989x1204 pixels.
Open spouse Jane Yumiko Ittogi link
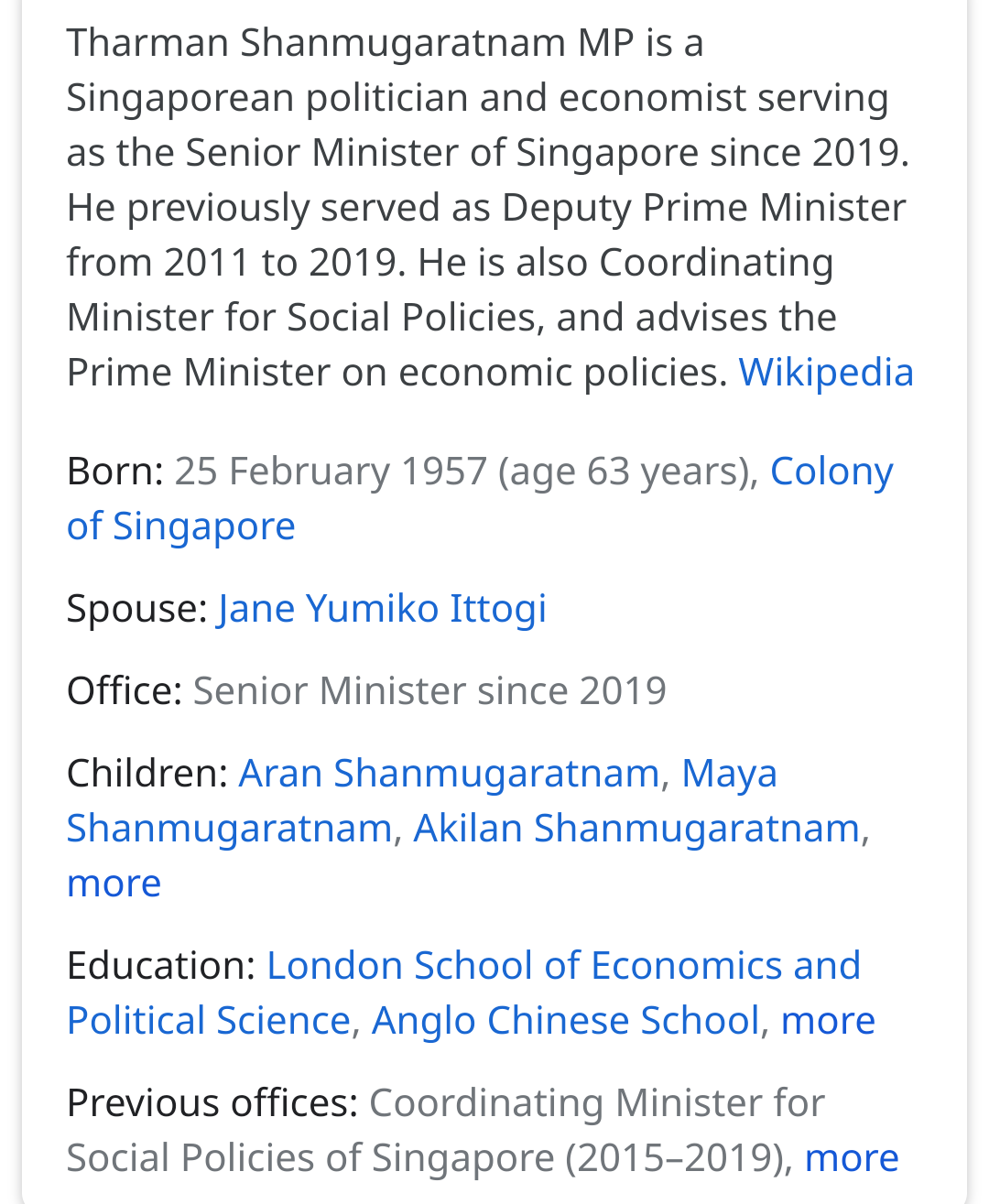click(382, 609)
